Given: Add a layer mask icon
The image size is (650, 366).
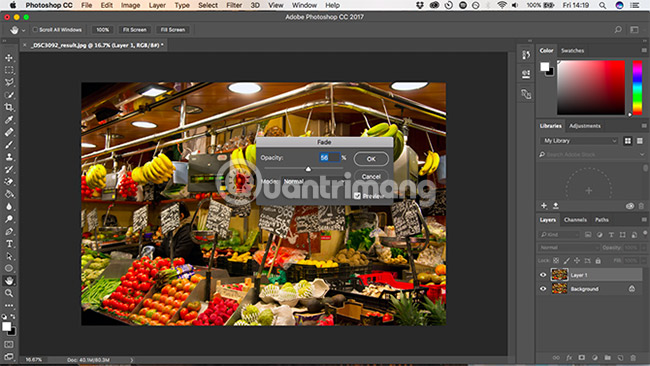Looking at the screenshot, I should coord(582,357).
